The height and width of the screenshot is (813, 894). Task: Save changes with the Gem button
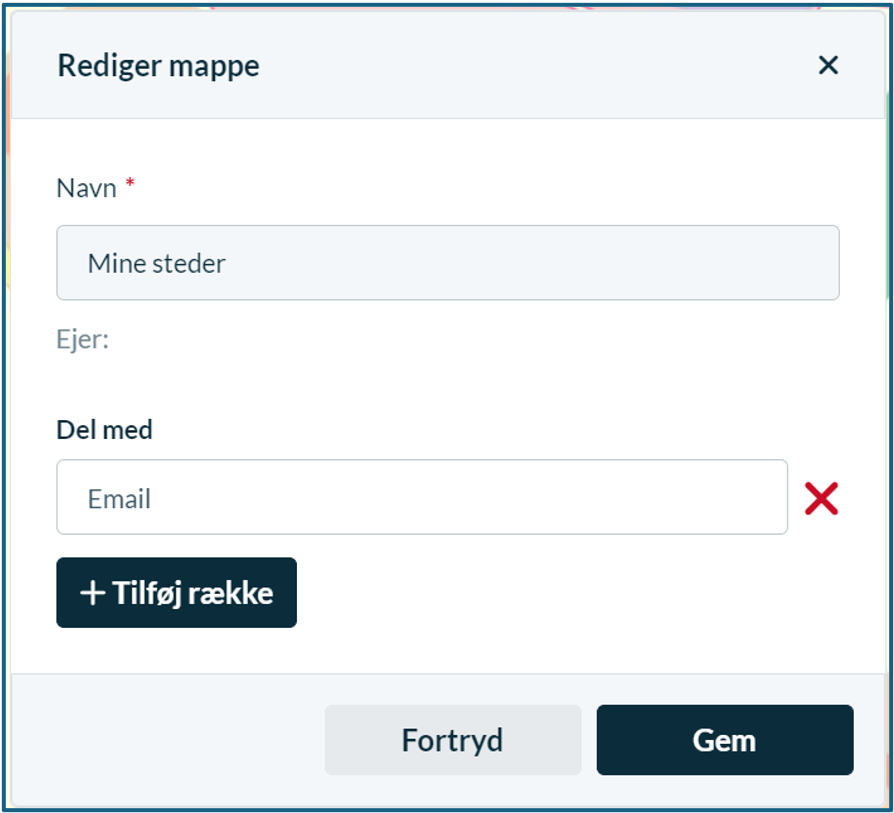(725, 739)
